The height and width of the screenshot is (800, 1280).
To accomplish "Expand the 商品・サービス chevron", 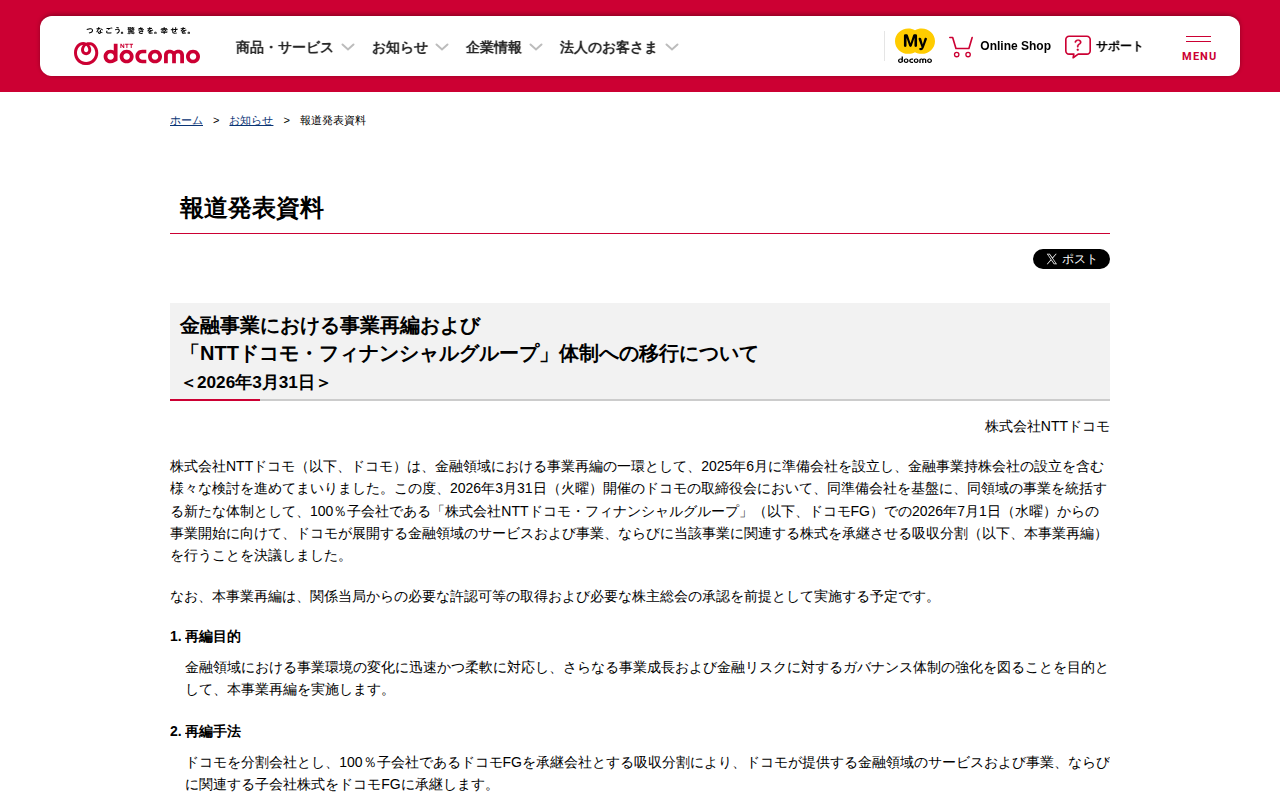I will 348,47.
